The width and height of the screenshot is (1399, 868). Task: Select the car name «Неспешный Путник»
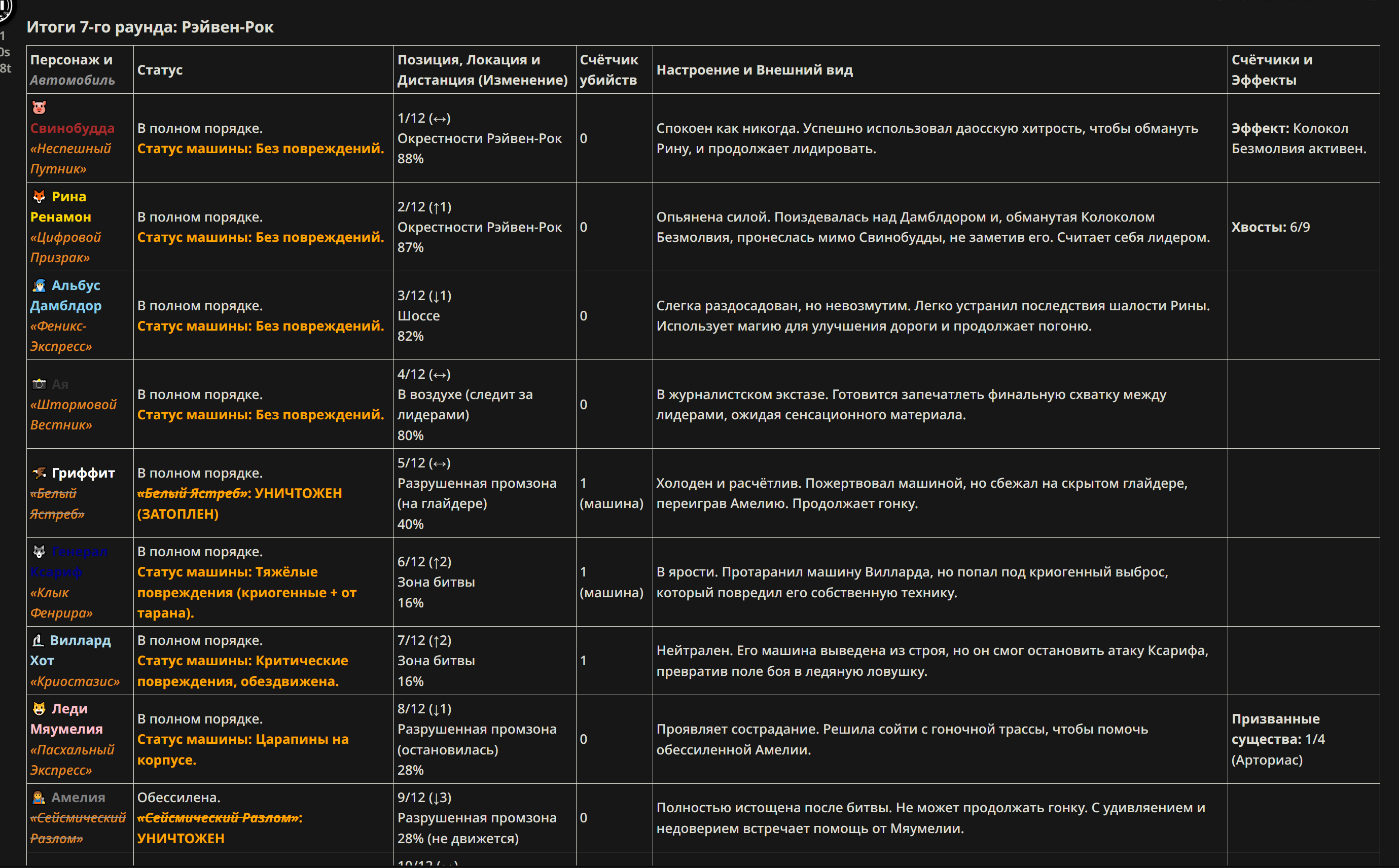click(x=70, y=159)
